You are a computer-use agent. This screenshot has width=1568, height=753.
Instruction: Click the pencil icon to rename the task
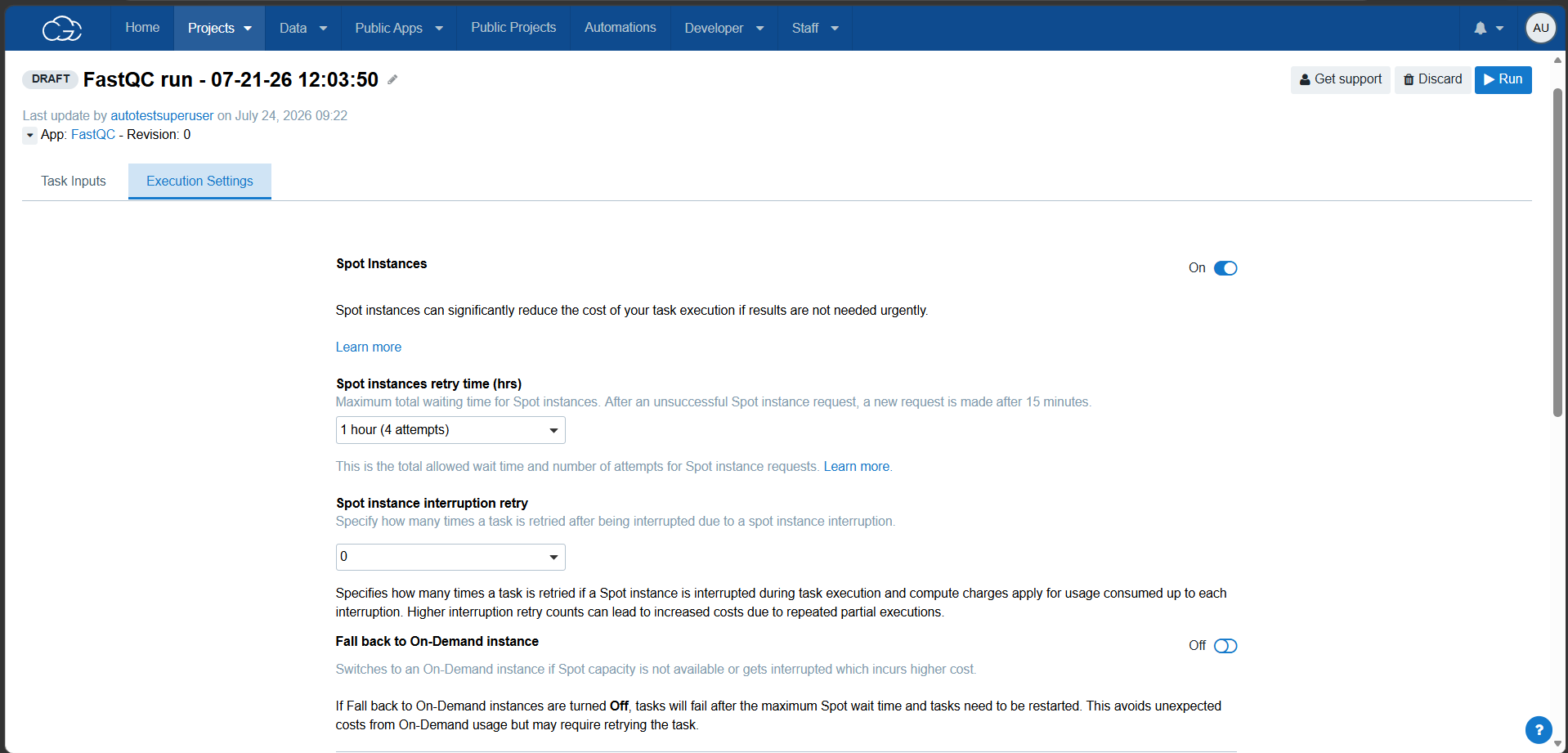pyautogui.click(x=392, y=79)
